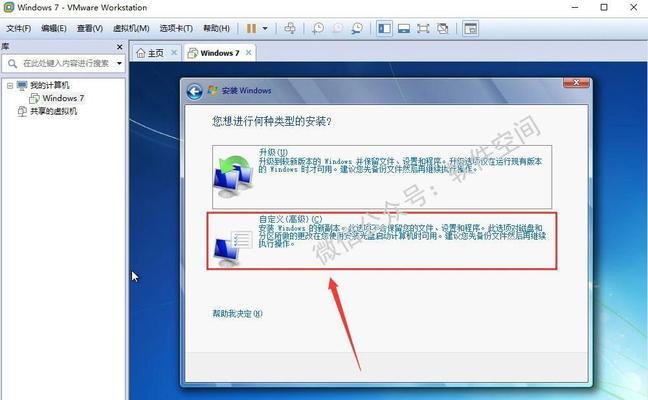Image resolution: width=648 pixels, height=400 pixels.
Task: Click the custom install computer icon
Action: point(232,249)
